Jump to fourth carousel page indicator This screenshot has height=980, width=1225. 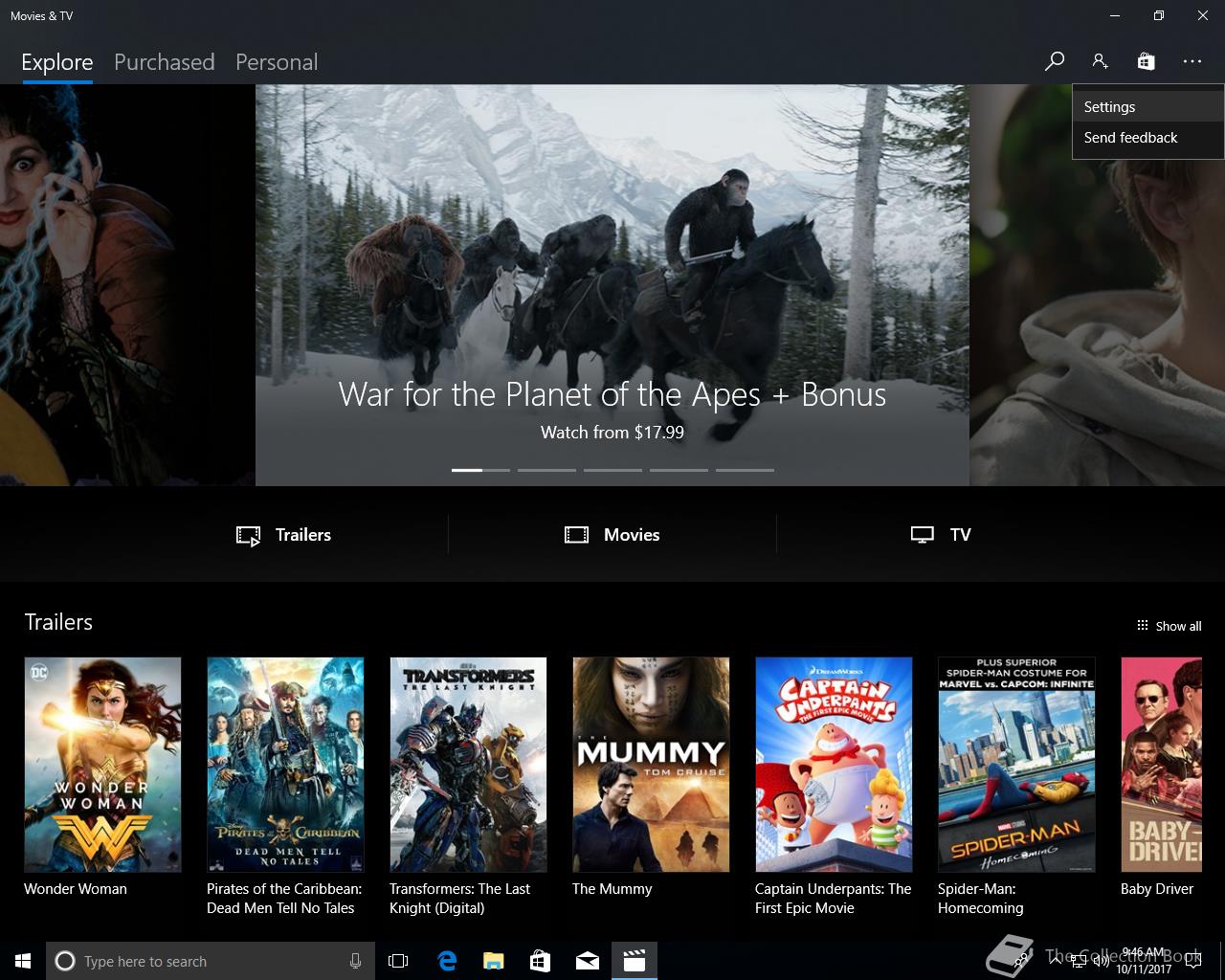point(679,470)
